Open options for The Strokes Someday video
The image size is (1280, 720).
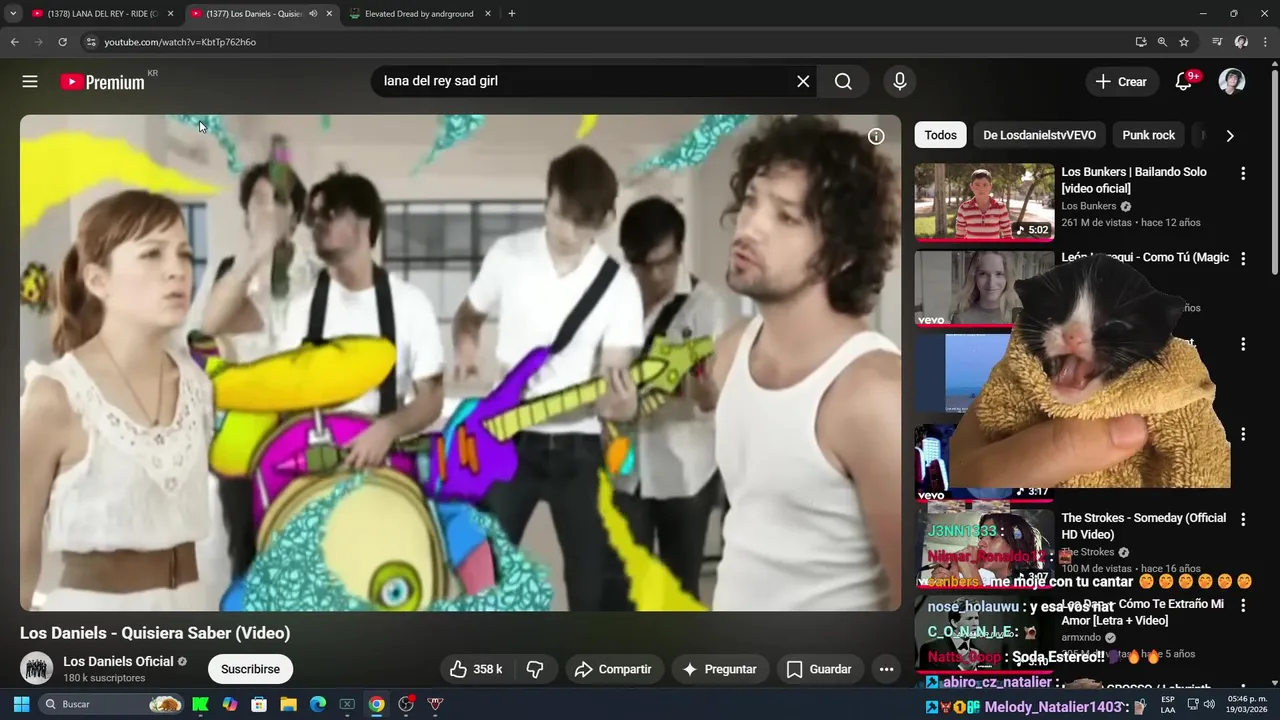pos(1243,520)
